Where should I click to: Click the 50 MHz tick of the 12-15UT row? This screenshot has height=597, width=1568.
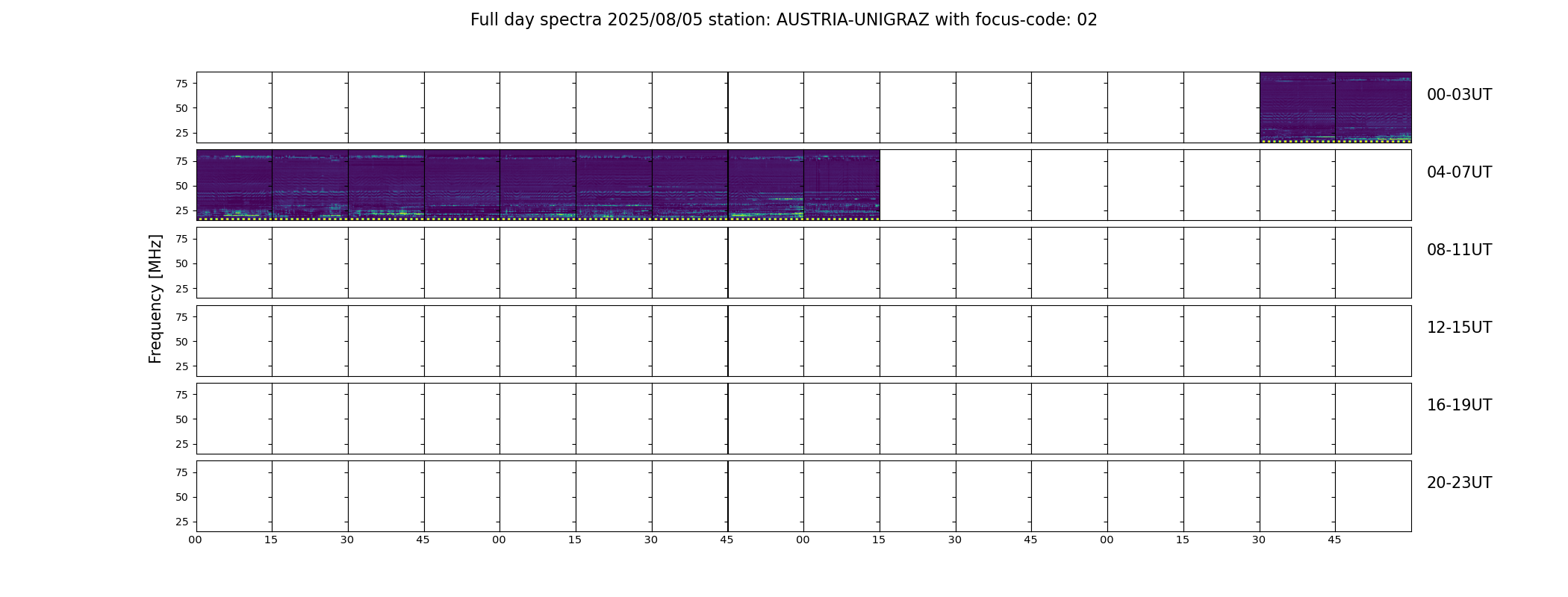tap(181, 342)
